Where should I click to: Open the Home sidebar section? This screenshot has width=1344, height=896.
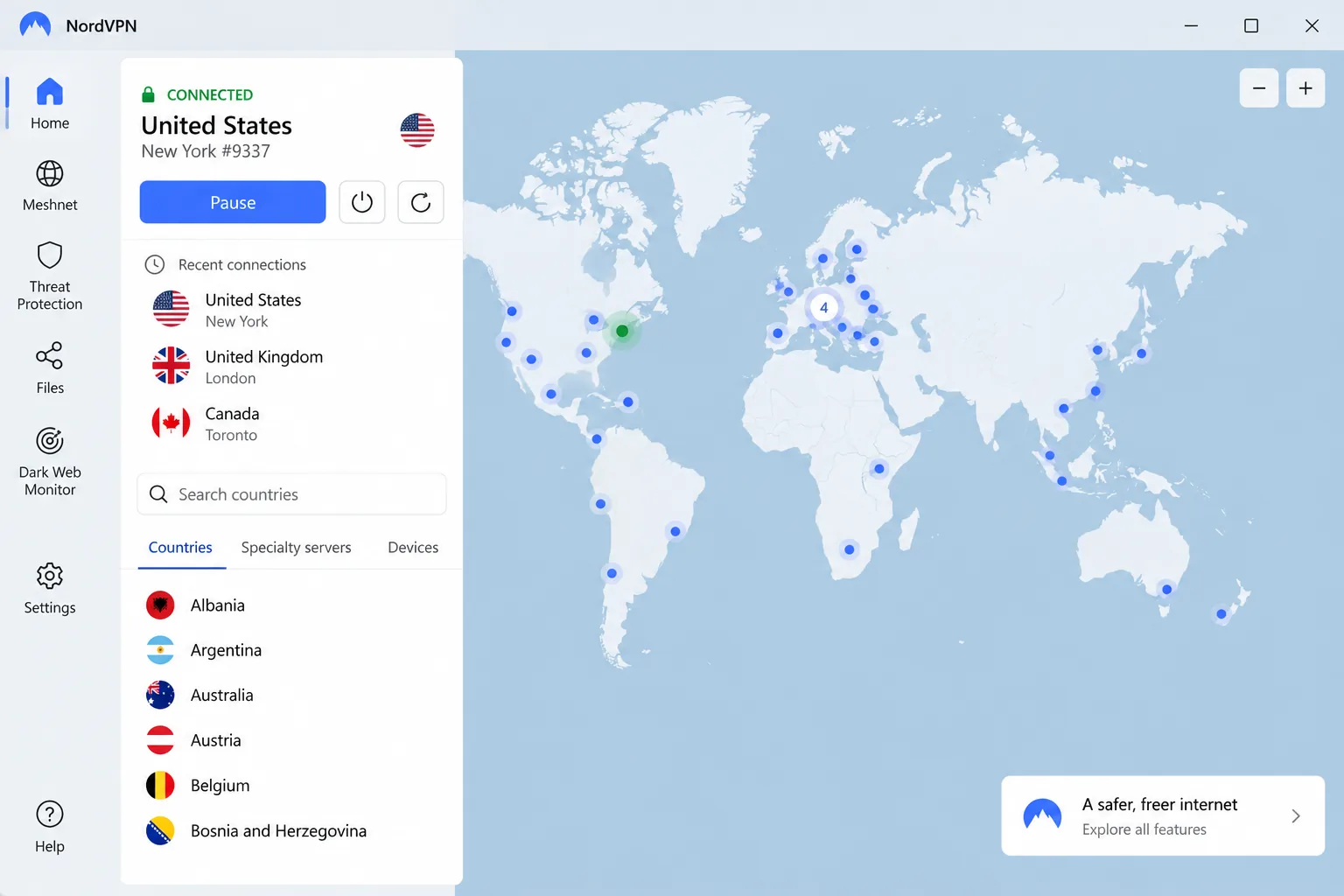point(50,103)
